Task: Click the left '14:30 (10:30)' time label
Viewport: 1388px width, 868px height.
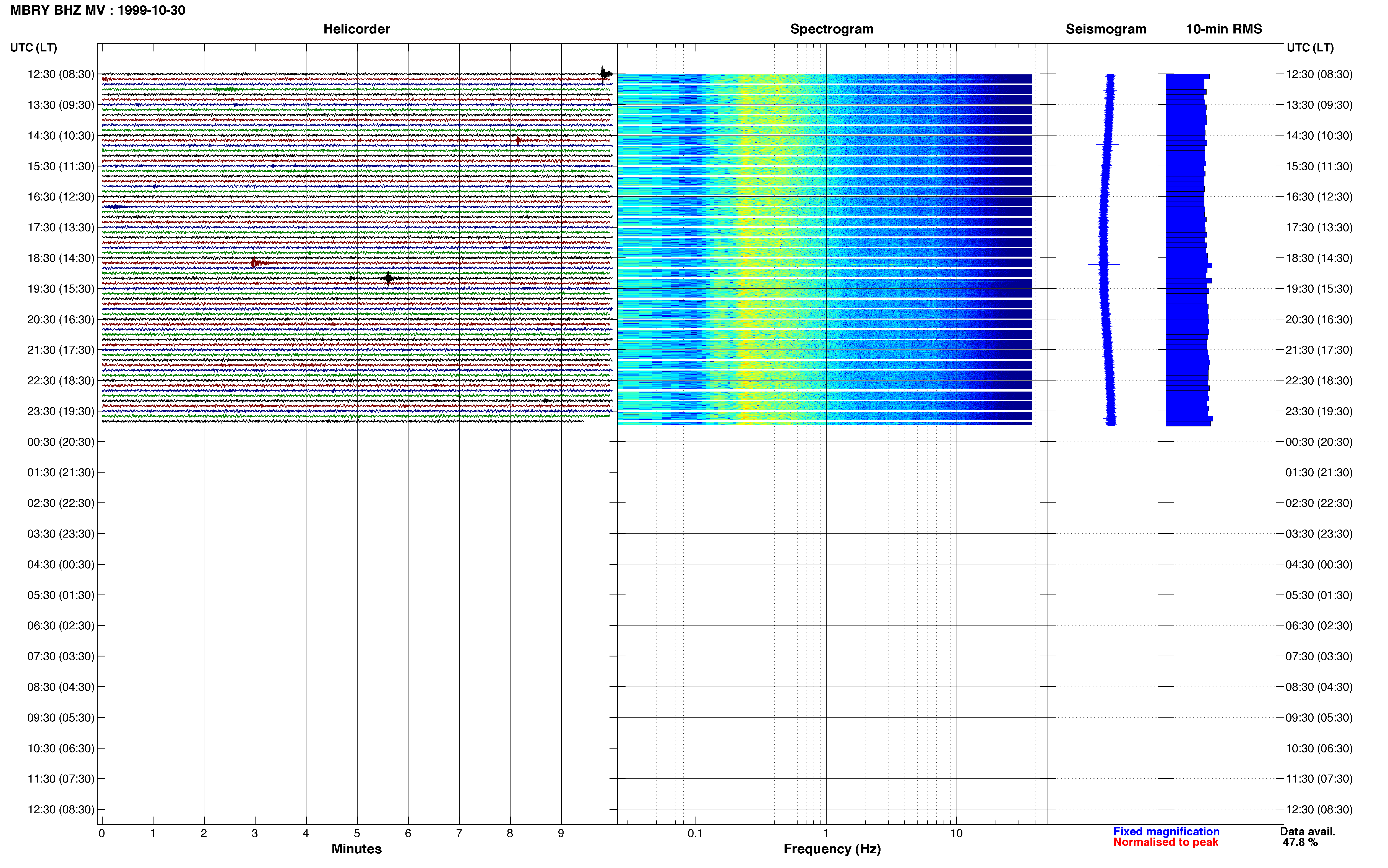Action: coord(61,135)
